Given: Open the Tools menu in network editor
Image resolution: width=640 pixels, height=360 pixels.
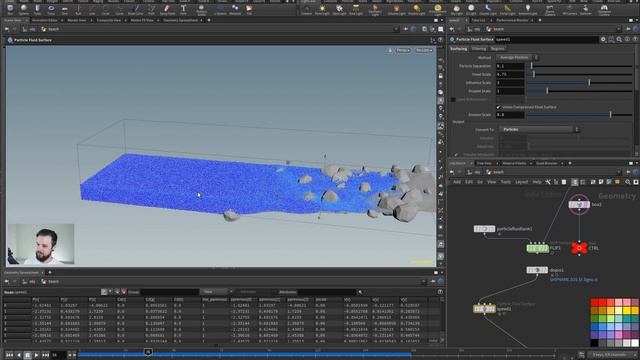Looking at the screenshot, I should [506, 182].
